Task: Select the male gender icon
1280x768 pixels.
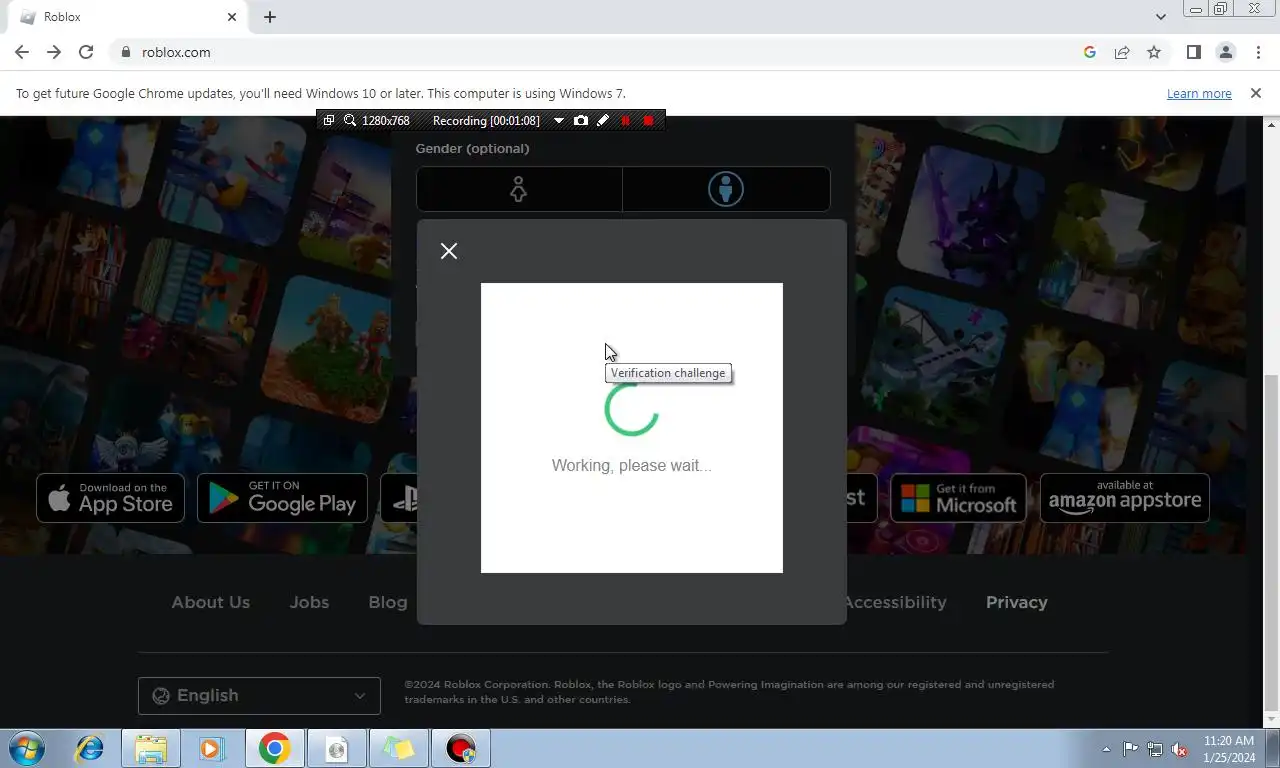Action: (726, 189)
